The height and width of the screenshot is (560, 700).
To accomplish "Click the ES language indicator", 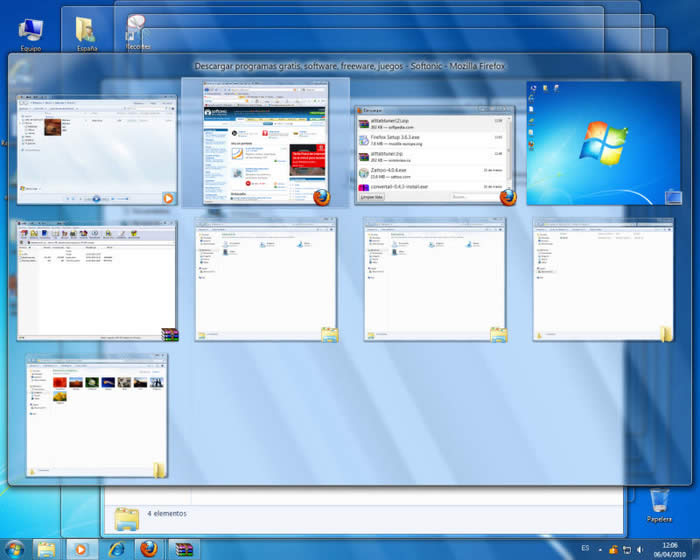I will point(585,549).
